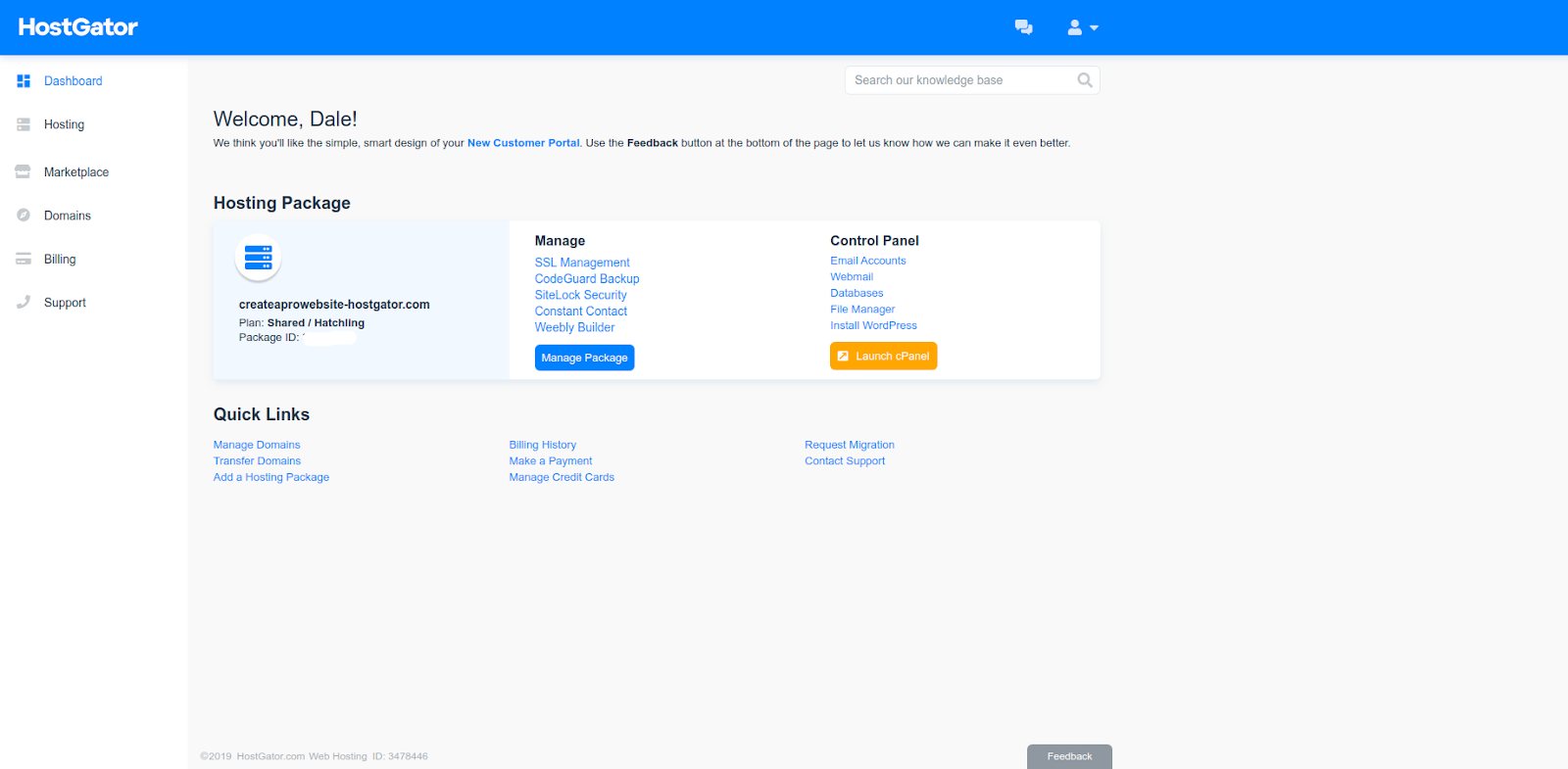Viewport: 1568px width, 769px height.
Task: Click Install WordPress link
Action: click(x=874, y=325)
